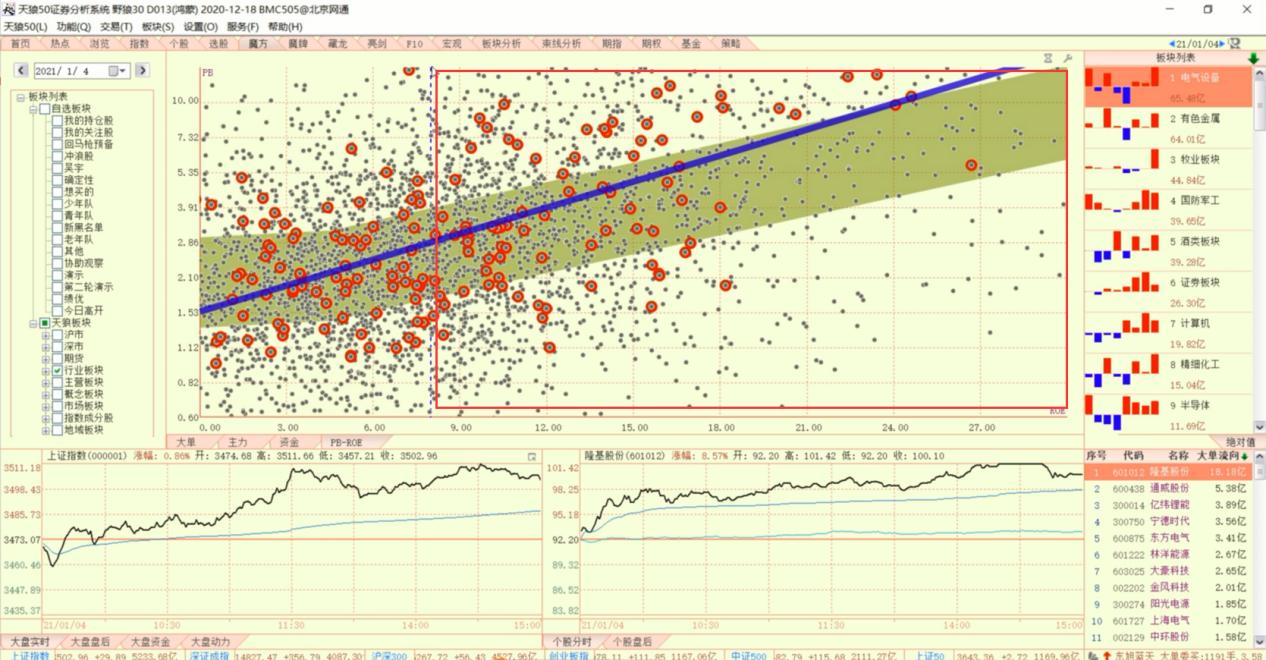This screenshot has width=1266, height=660.
Task: Expand the 深市 tree node
Action: pyautogui.click(x=45, y=346)
